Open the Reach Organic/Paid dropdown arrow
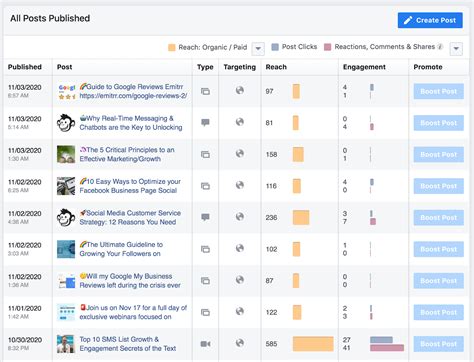The width and height of the screenshot is (474, 362). click(x=258, y=49)
